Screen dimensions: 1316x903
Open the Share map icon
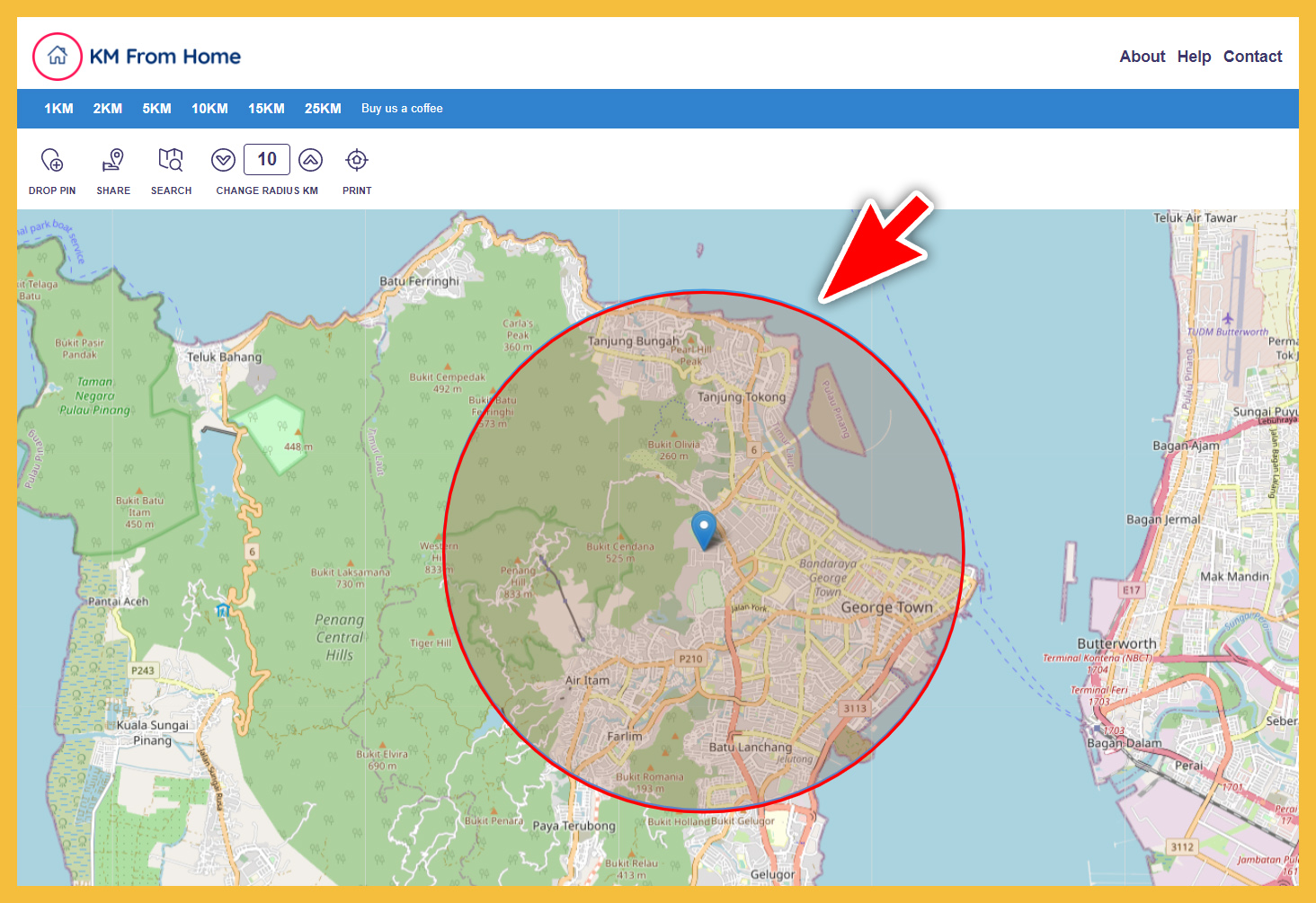(x=113, y=161)
